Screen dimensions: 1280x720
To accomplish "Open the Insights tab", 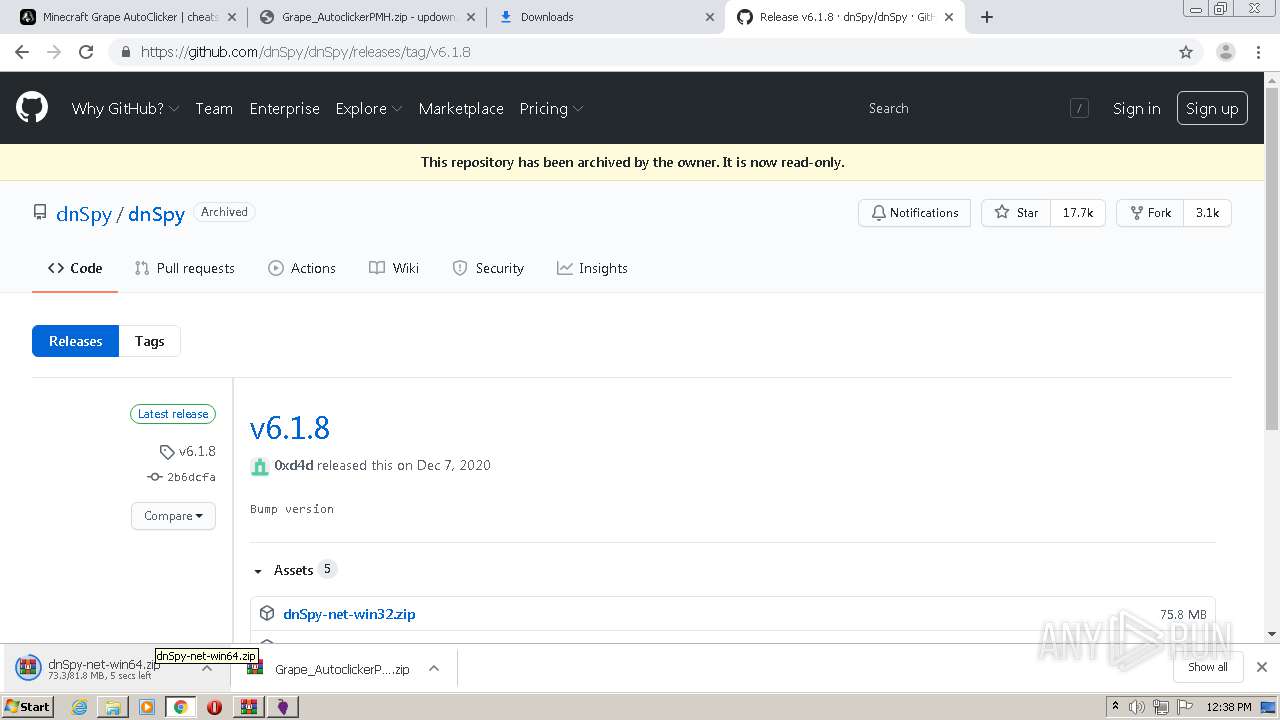I will tap(592, 268).
